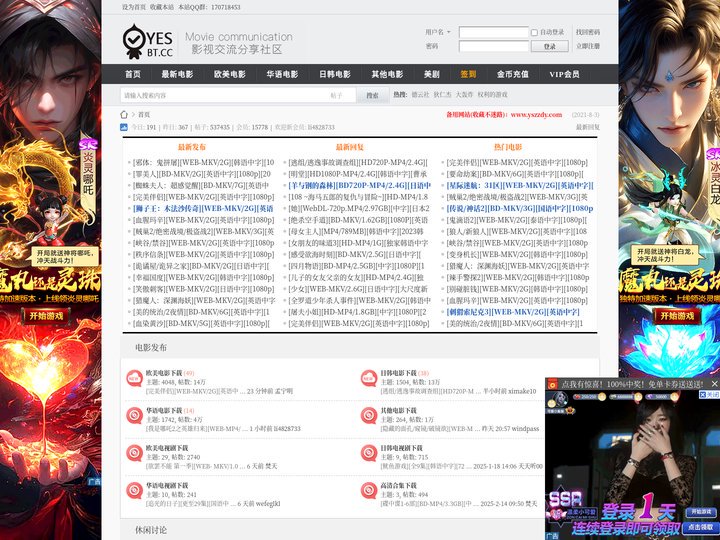720x540 pixels.
Task: Go to 首页 in navigation bar
Action: 133,74
